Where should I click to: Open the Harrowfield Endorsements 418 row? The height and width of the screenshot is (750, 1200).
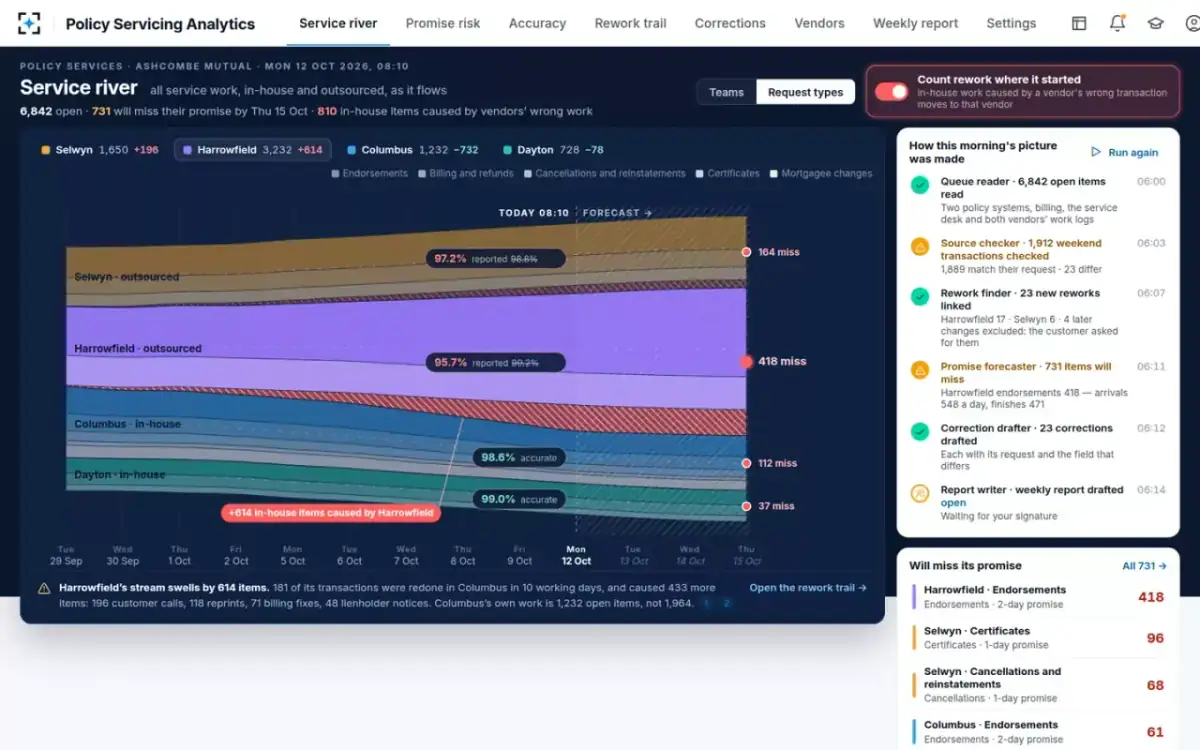tap(1038, 597)
